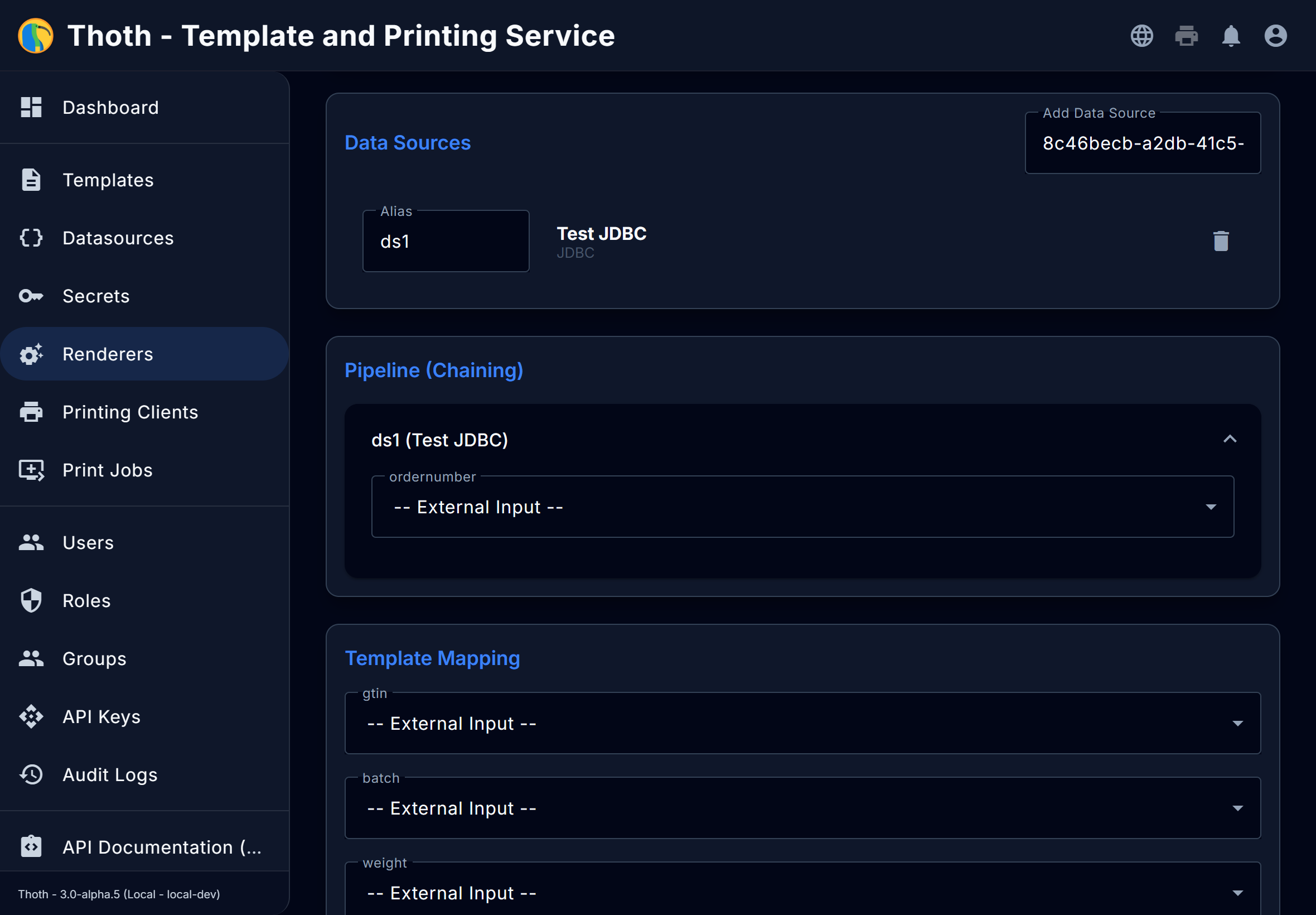Delete the Test JDBC data source
Screen dimensions: 1316x915
1221,241
